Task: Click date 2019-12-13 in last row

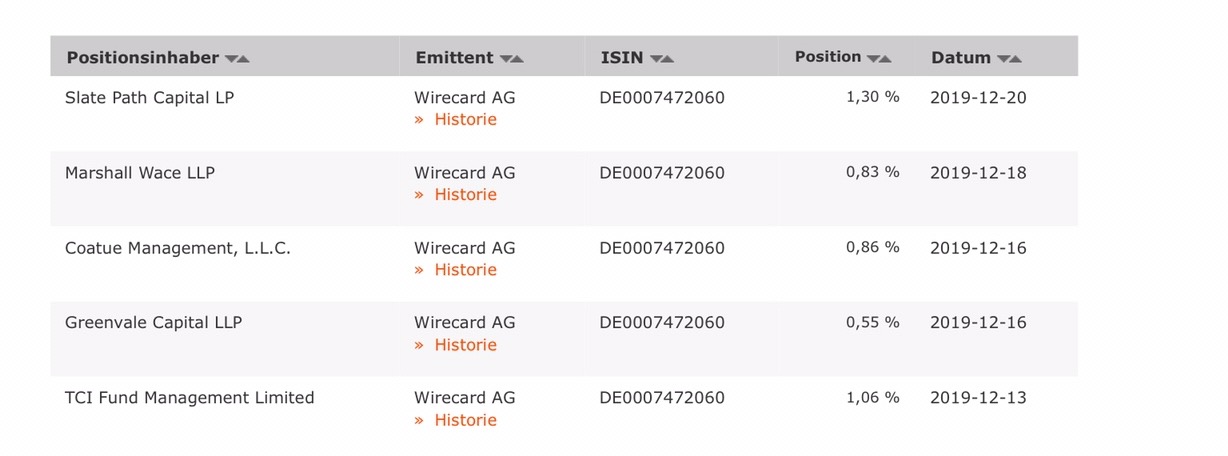Action: tap(978, 398)
